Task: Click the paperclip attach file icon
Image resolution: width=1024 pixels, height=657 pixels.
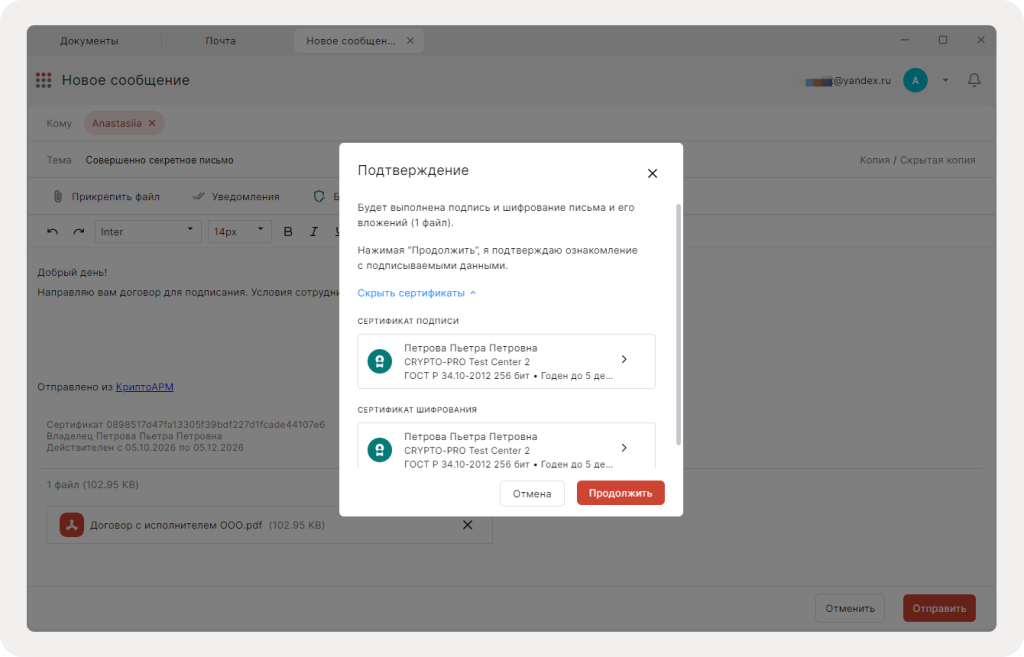Action: 57,197
